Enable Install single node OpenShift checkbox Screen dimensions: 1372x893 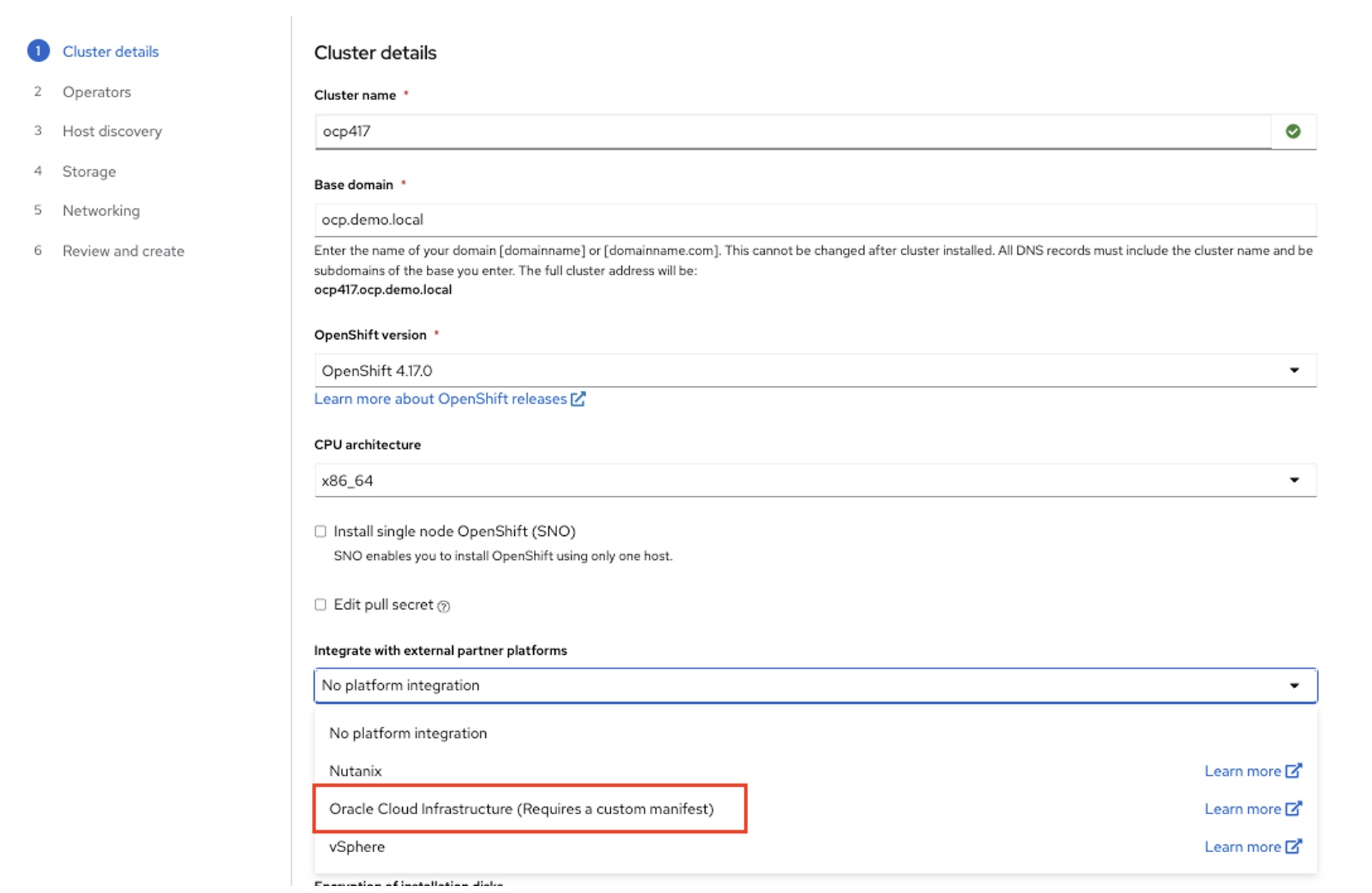(320, 532)
